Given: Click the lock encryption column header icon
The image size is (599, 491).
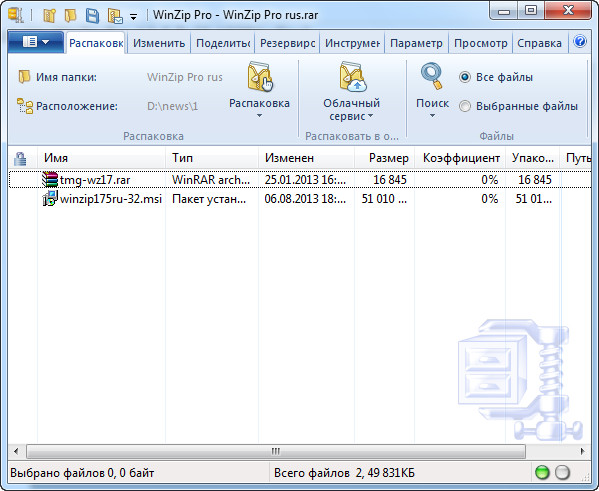Looking at the screenshot, I should point(20,158).
